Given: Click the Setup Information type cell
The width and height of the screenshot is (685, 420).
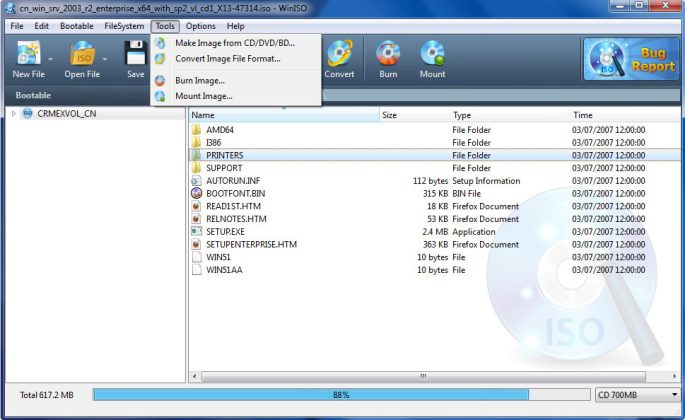Looking at the screenshot, I should tap(486, 180).
